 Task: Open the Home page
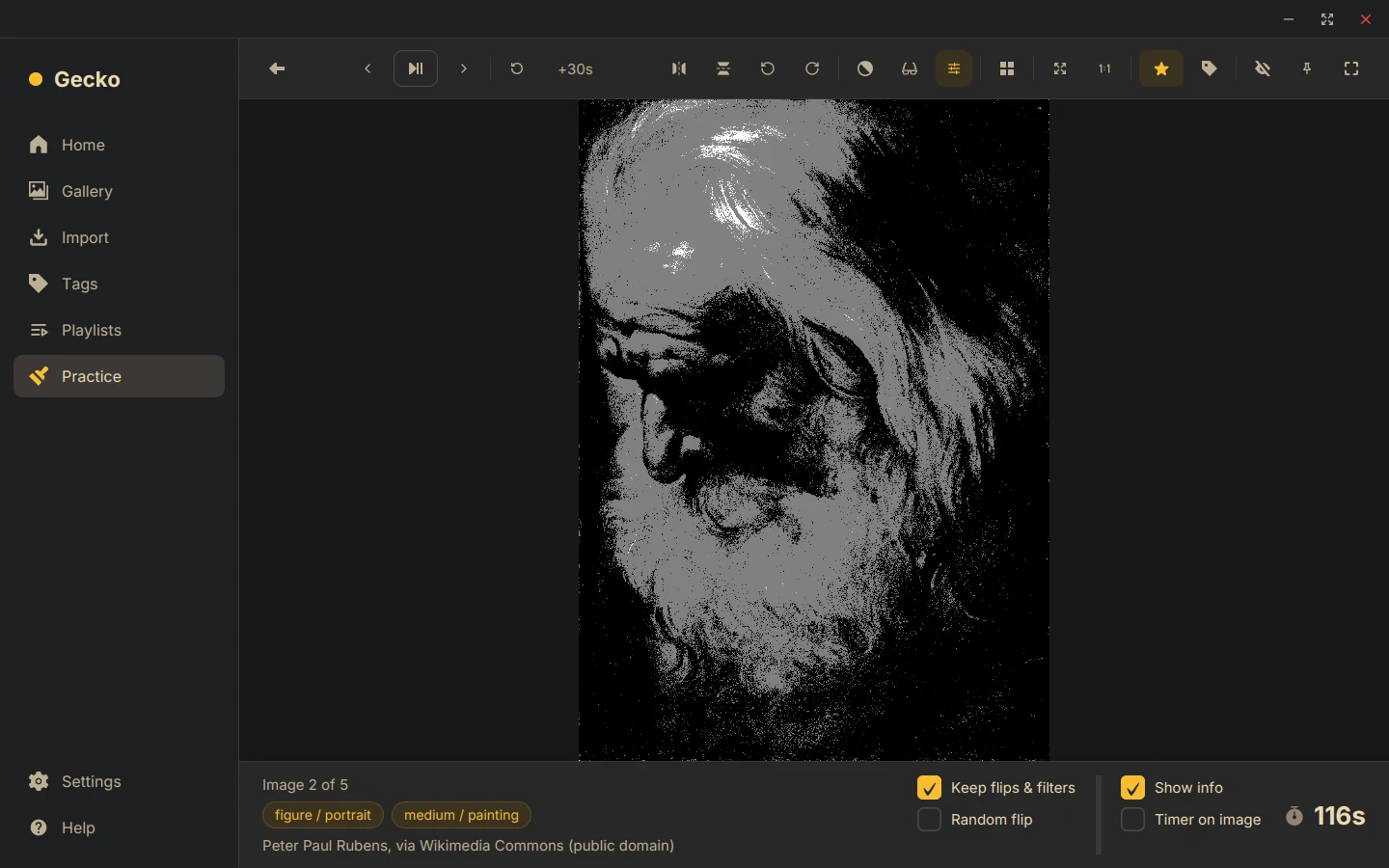119,145
